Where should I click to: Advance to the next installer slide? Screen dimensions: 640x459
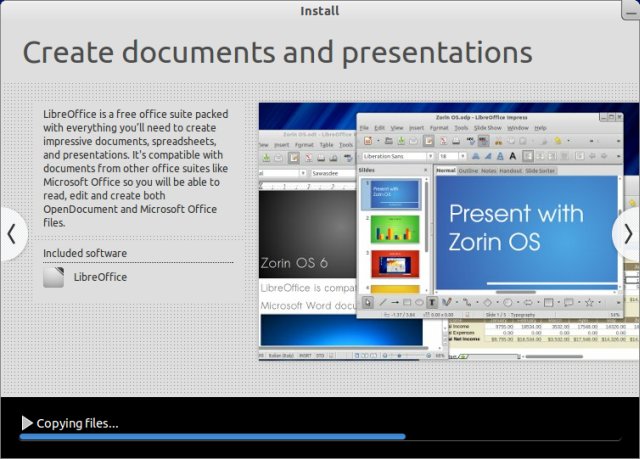coord(627,234)
